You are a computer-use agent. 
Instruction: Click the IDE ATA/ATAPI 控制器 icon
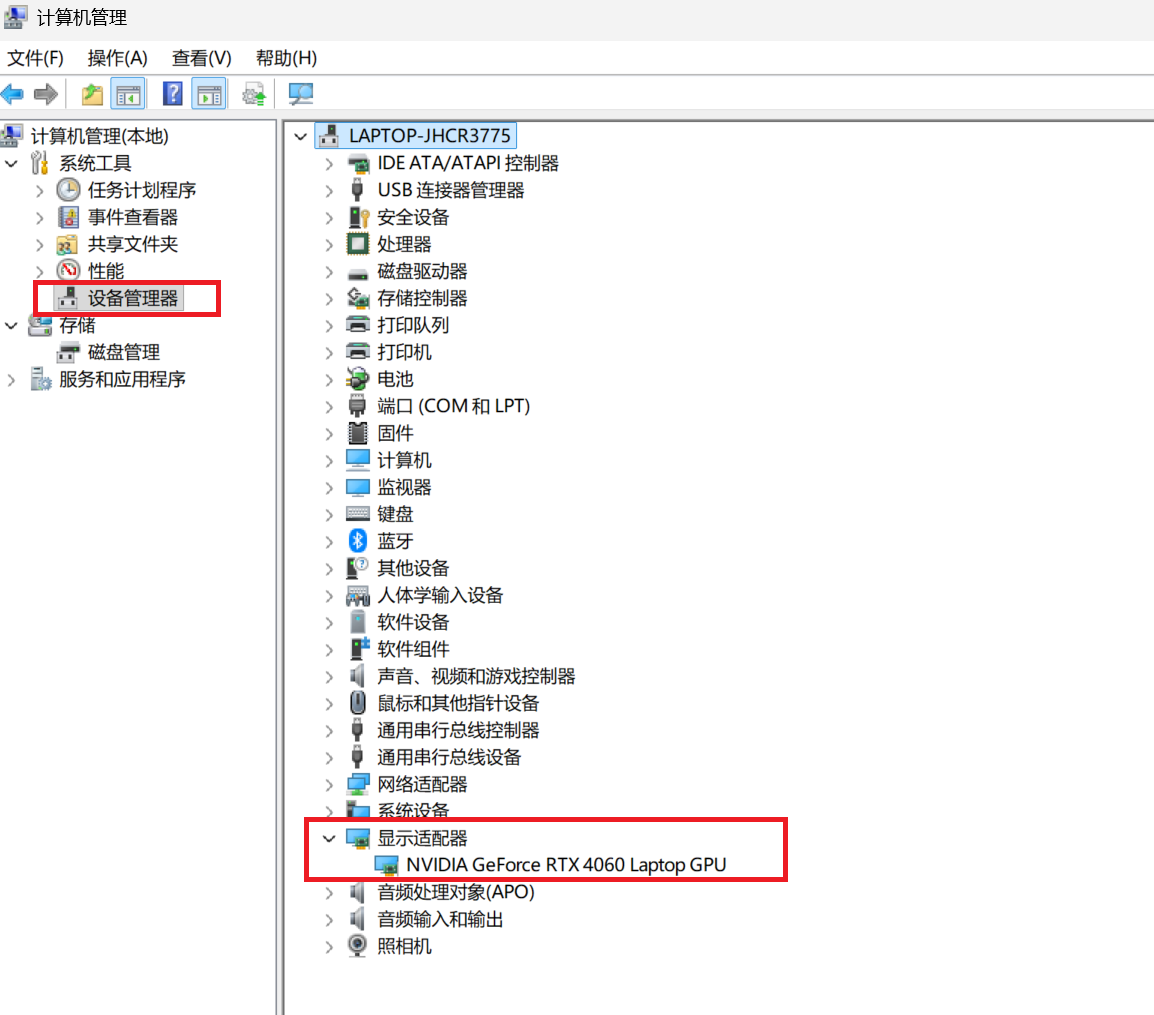click(358, 163)
